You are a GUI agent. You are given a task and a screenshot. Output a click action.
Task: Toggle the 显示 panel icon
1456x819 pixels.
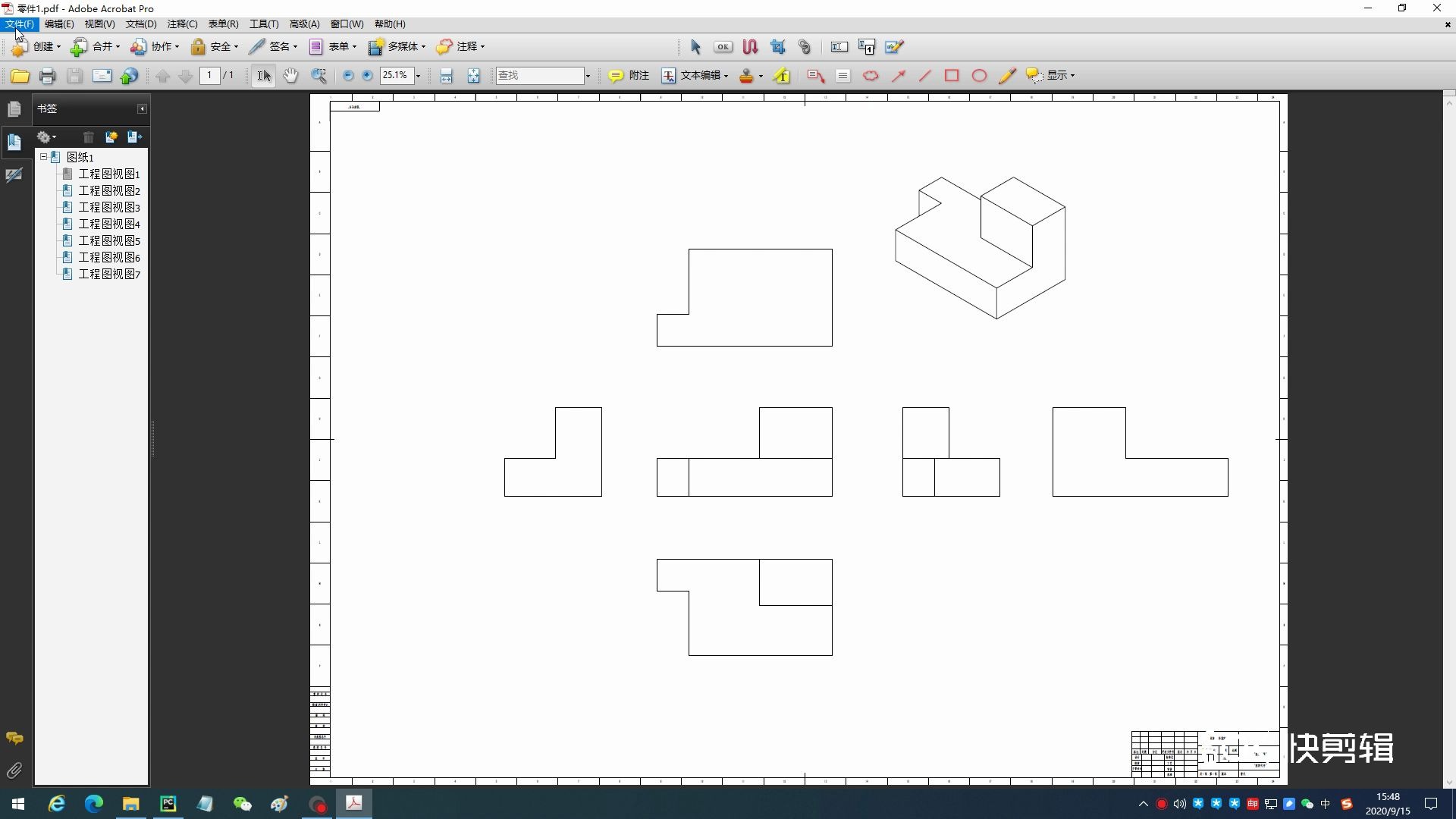pyautogui.click(x=1034, y=75)
